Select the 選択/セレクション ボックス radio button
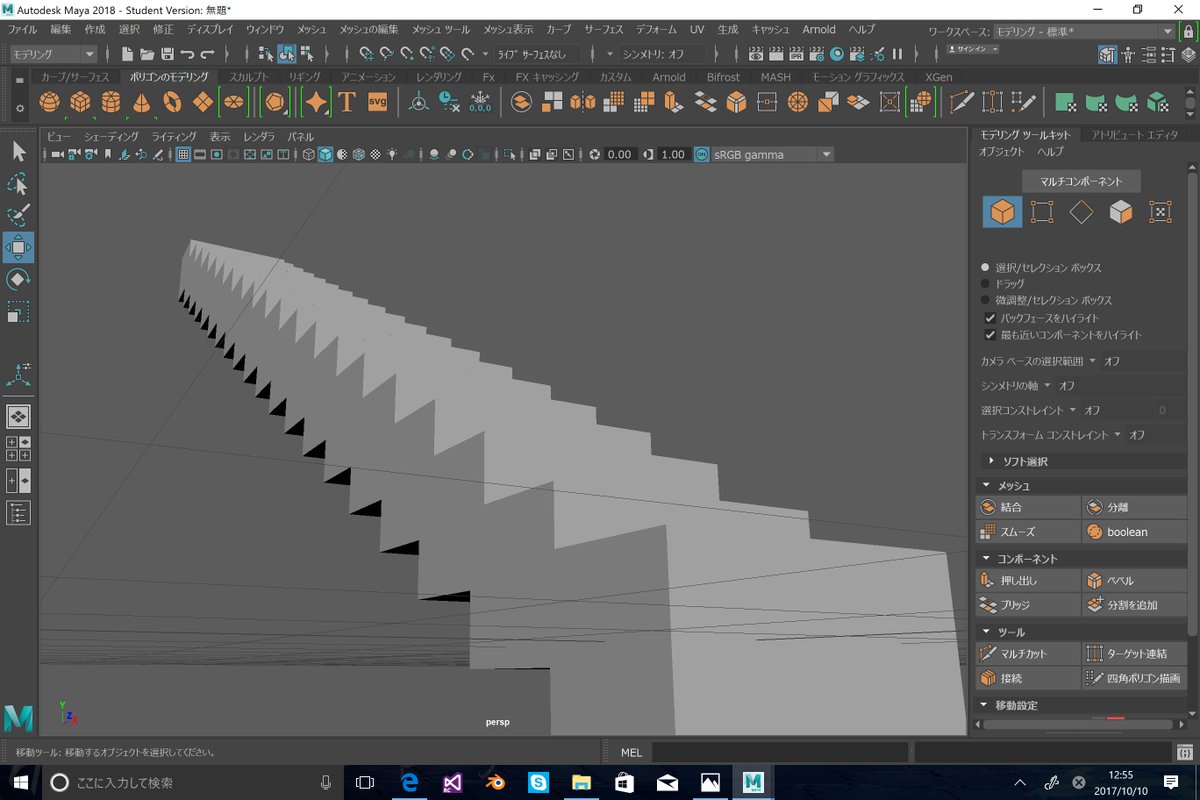This screenshot has width=1200, height=800. coord(985,268)
